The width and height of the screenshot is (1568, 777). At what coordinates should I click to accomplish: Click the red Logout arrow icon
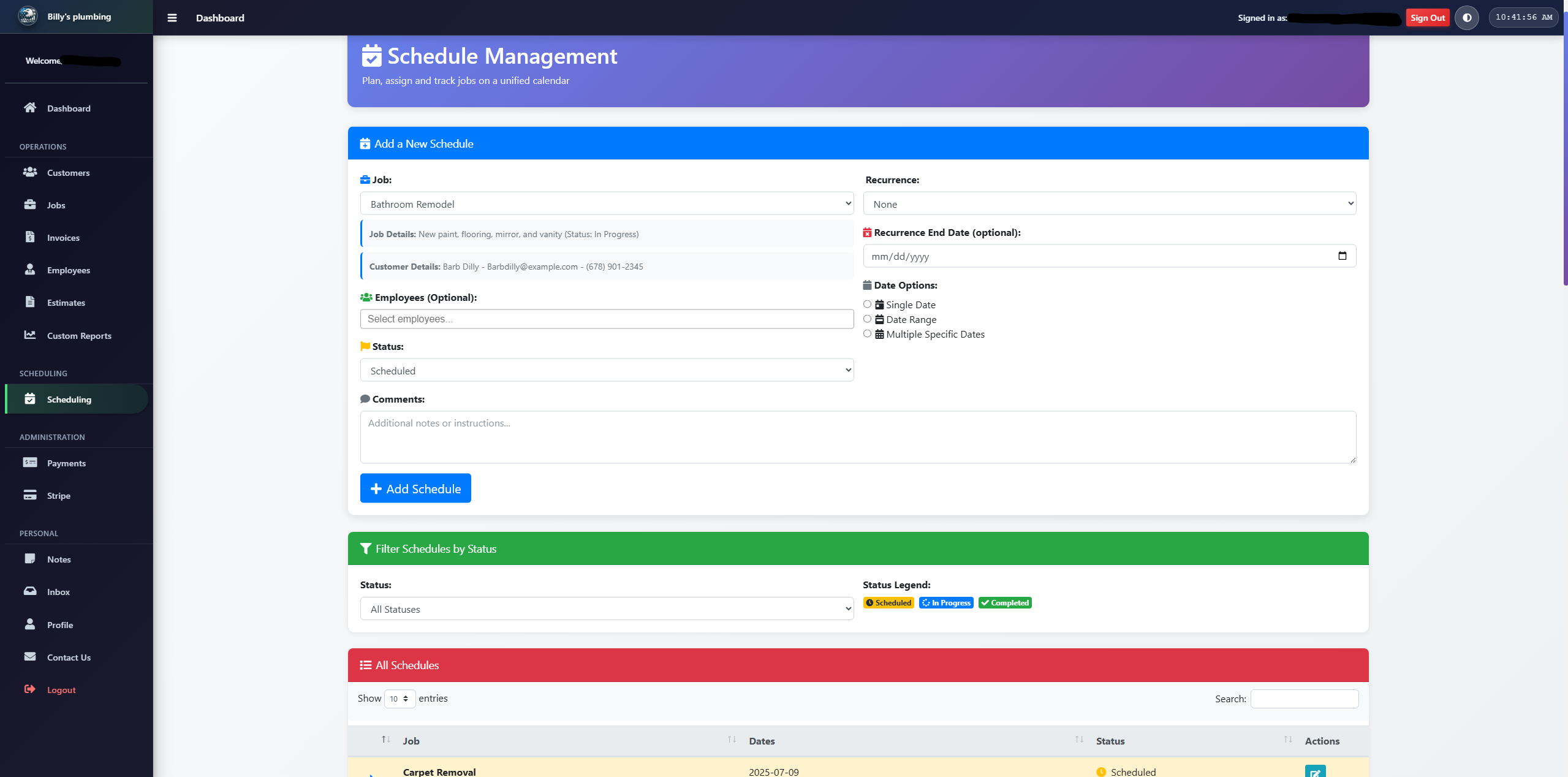point(30,689)
